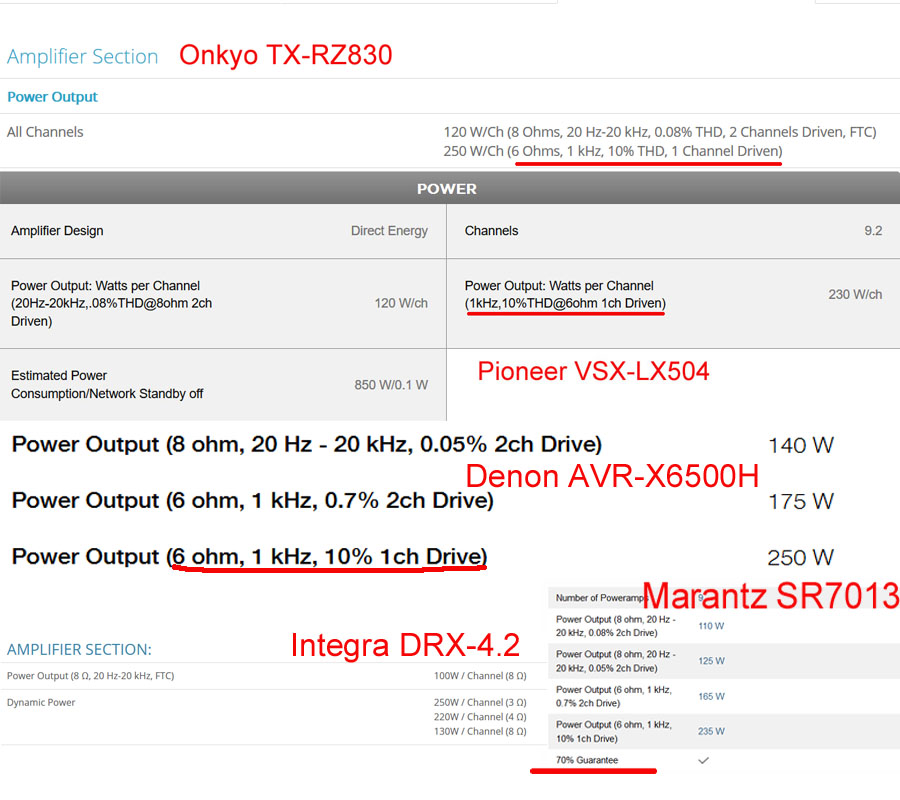
Task: Click the '175 W' value
Action: (x=801, y=502)
